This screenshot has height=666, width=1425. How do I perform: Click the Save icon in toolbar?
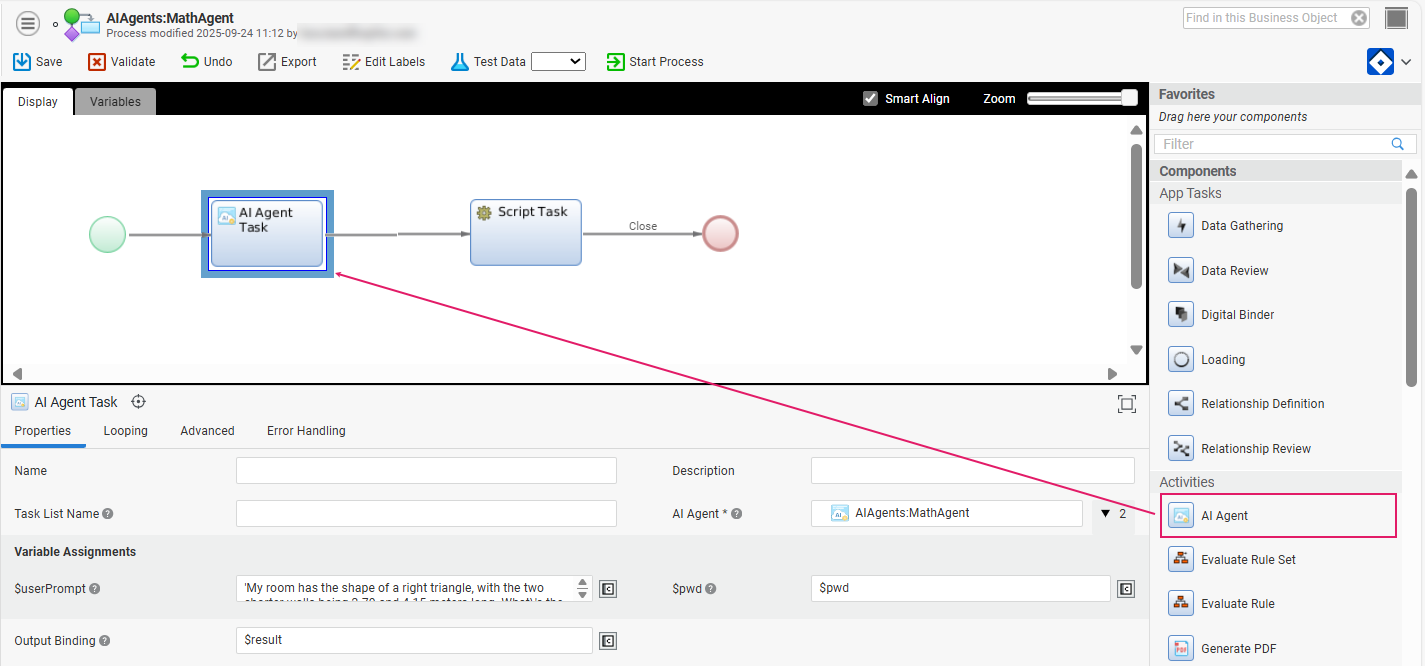22,62
